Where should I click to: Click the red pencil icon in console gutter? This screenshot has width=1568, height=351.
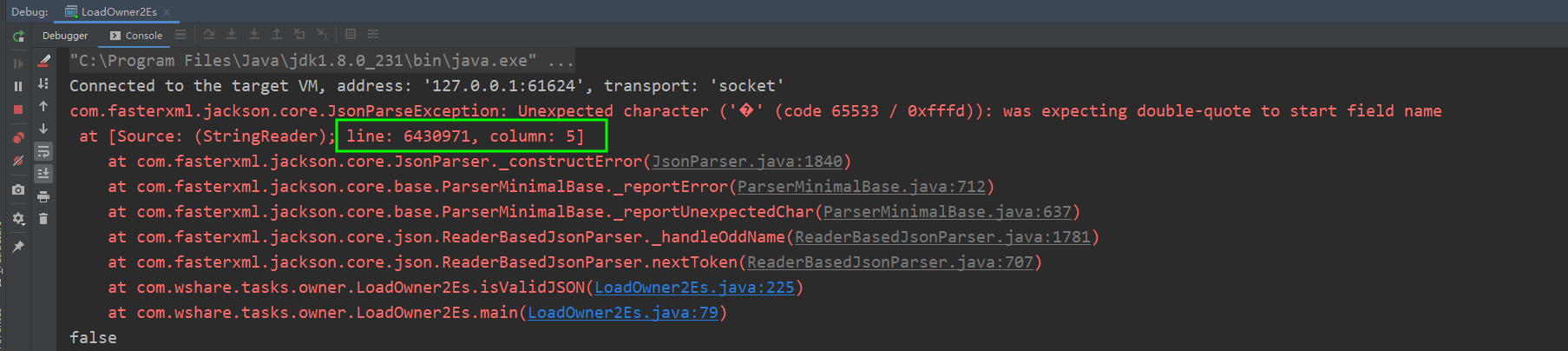pyautogui.click(x=43, y=61)
